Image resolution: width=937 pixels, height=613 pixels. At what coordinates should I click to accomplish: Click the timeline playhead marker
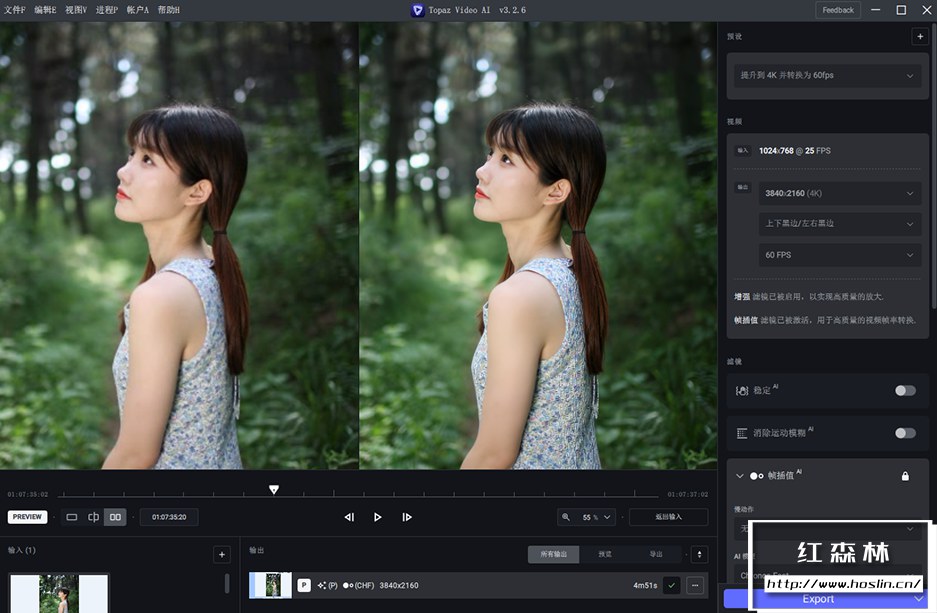coord(274,489)
